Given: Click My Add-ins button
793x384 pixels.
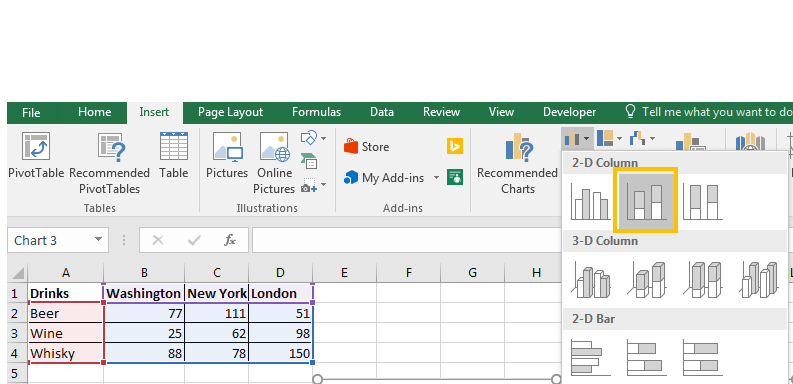Looking at the screenshot, I should [384, 178].
